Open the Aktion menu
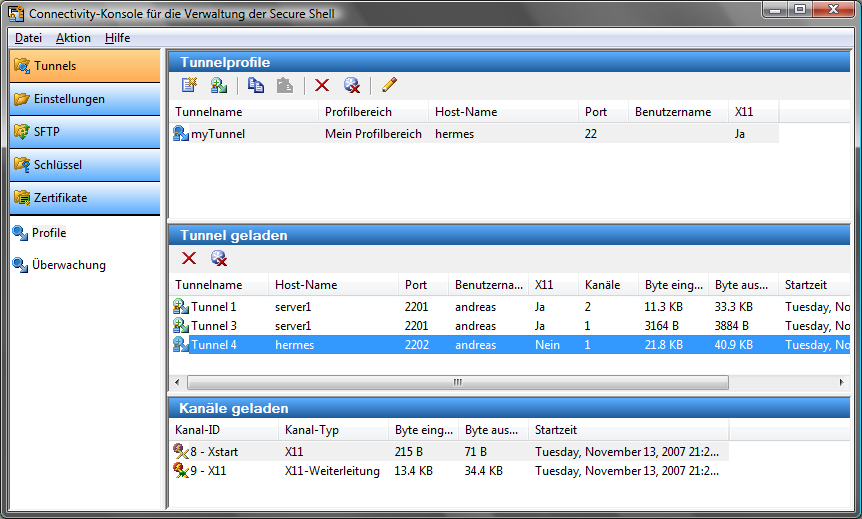This screenshot has width=862, height=519. tap(73, 38)
